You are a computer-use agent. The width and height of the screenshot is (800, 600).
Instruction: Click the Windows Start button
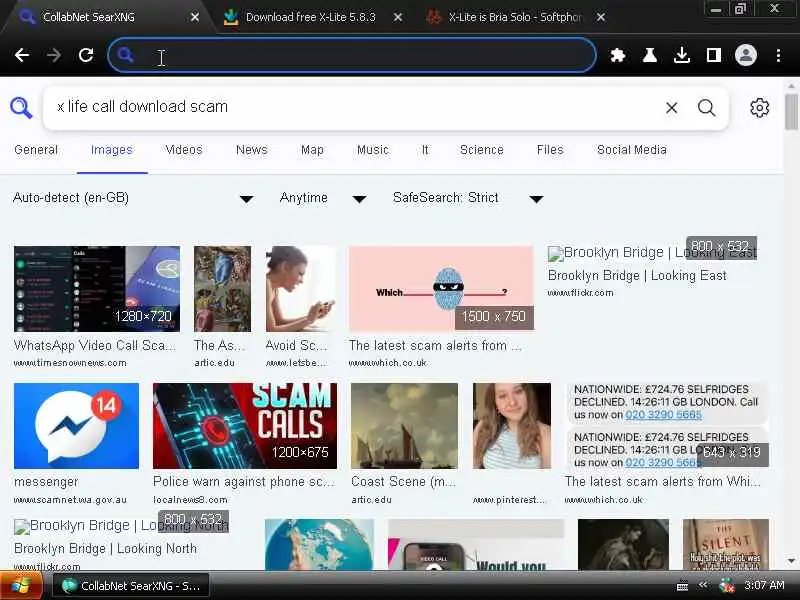(20, 586)
